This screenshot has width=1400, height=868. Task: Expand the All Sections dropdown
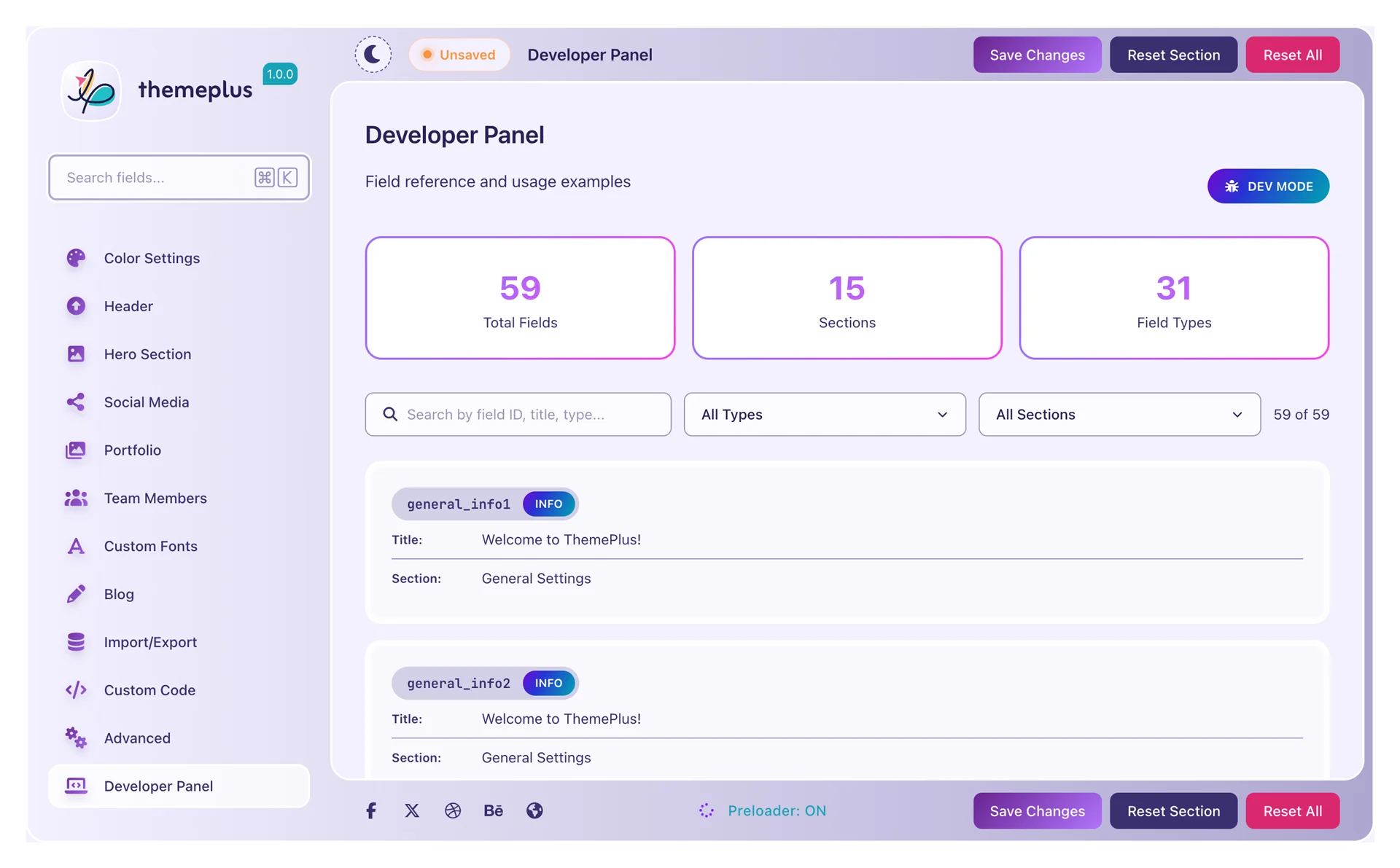point(1119,414)
